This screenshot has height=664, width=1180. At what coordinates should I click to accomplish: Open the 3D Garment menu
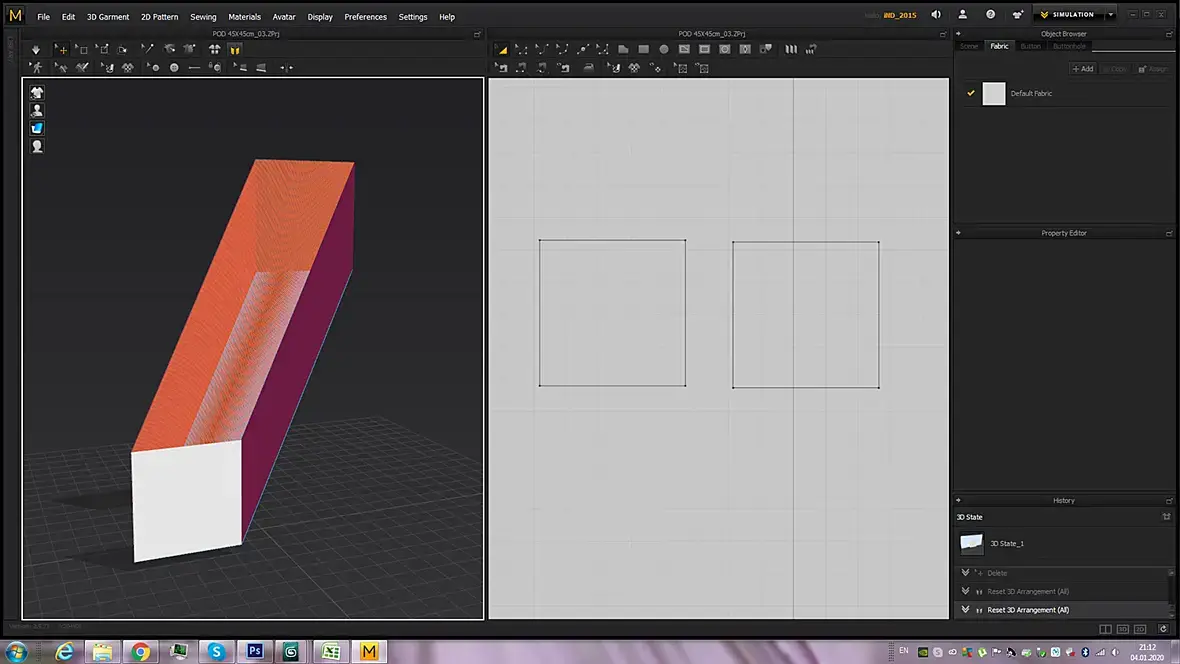(108, 17)
